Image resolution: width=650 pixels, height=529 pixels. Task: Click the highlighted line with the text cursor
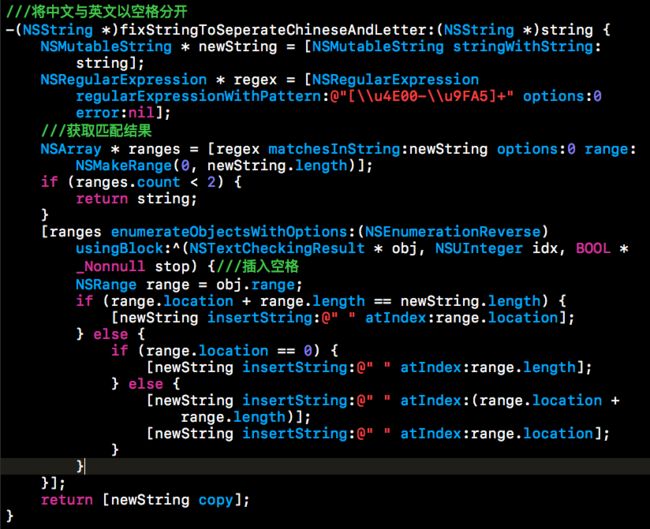325,466
